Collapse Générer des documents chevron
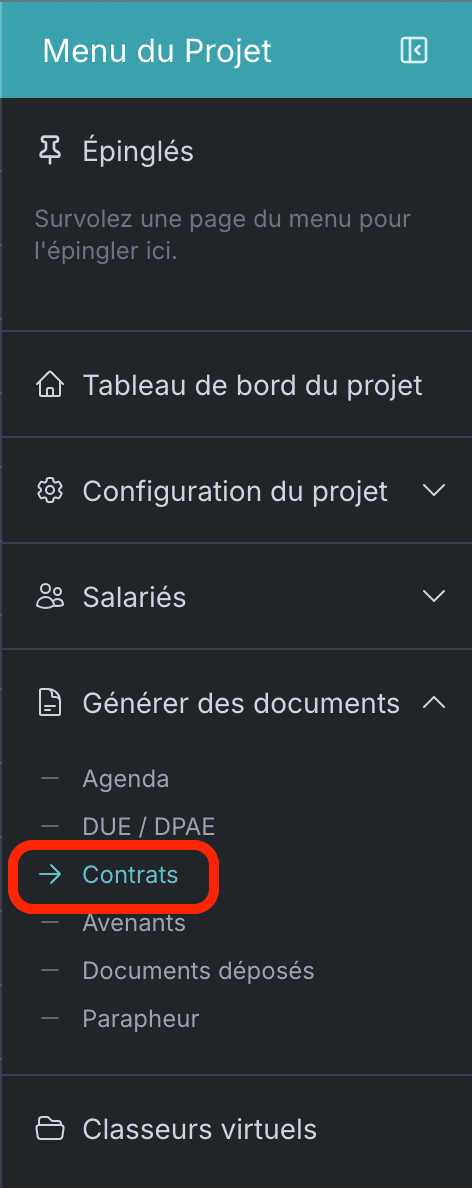 click(x=434, y=702)
